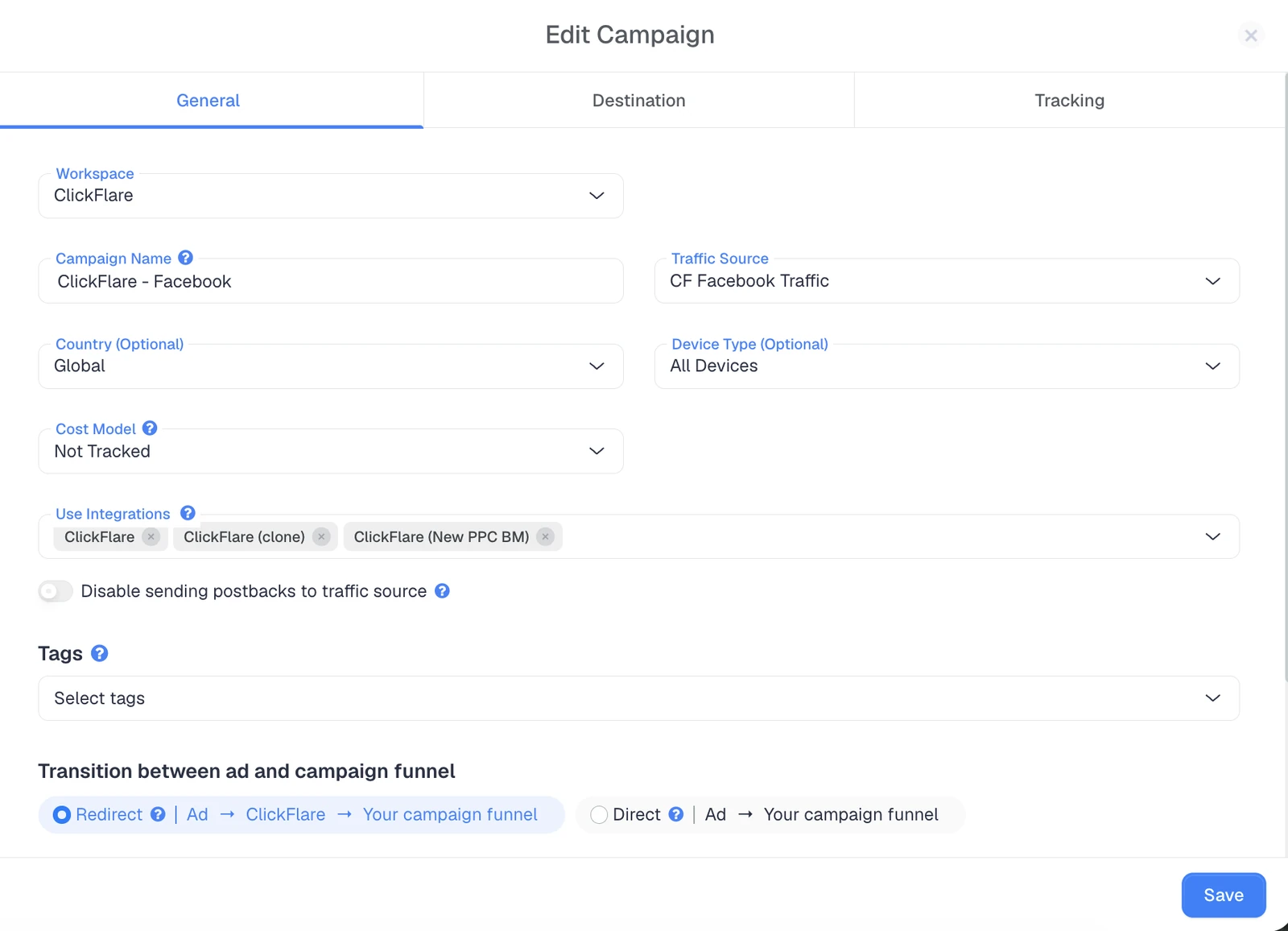Viewport: 1288px width, 931px height.
Task: Select the Redirect transition radio button
Action: point(62,815)
